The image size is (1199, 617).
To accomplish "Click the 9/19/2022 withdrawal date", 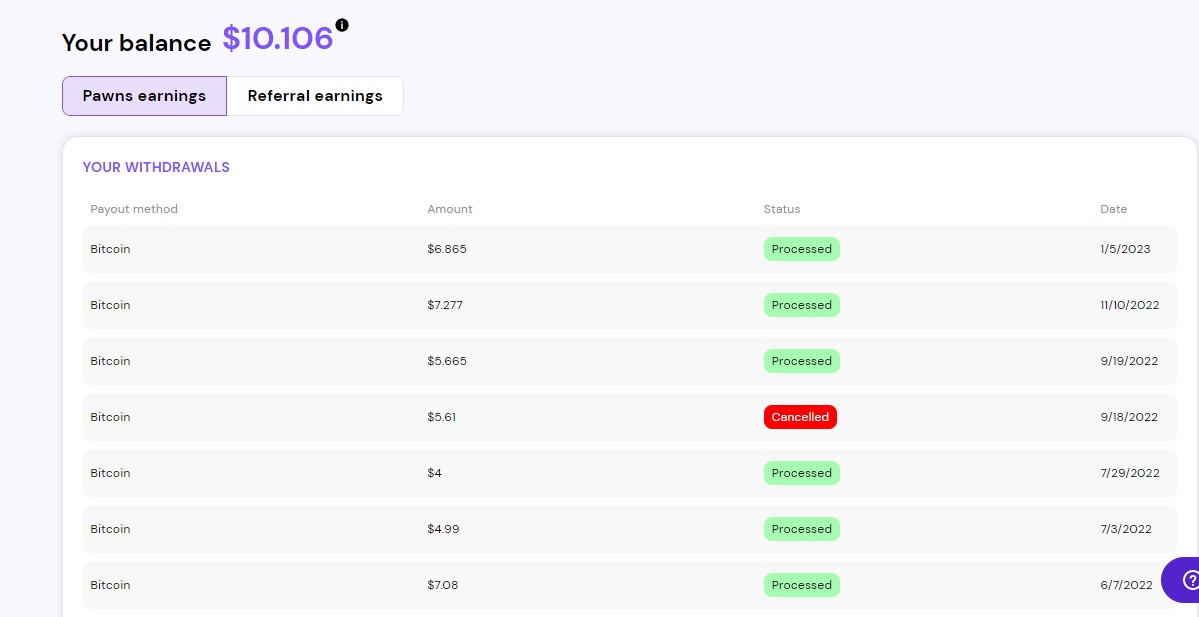I will point(1129,361).
